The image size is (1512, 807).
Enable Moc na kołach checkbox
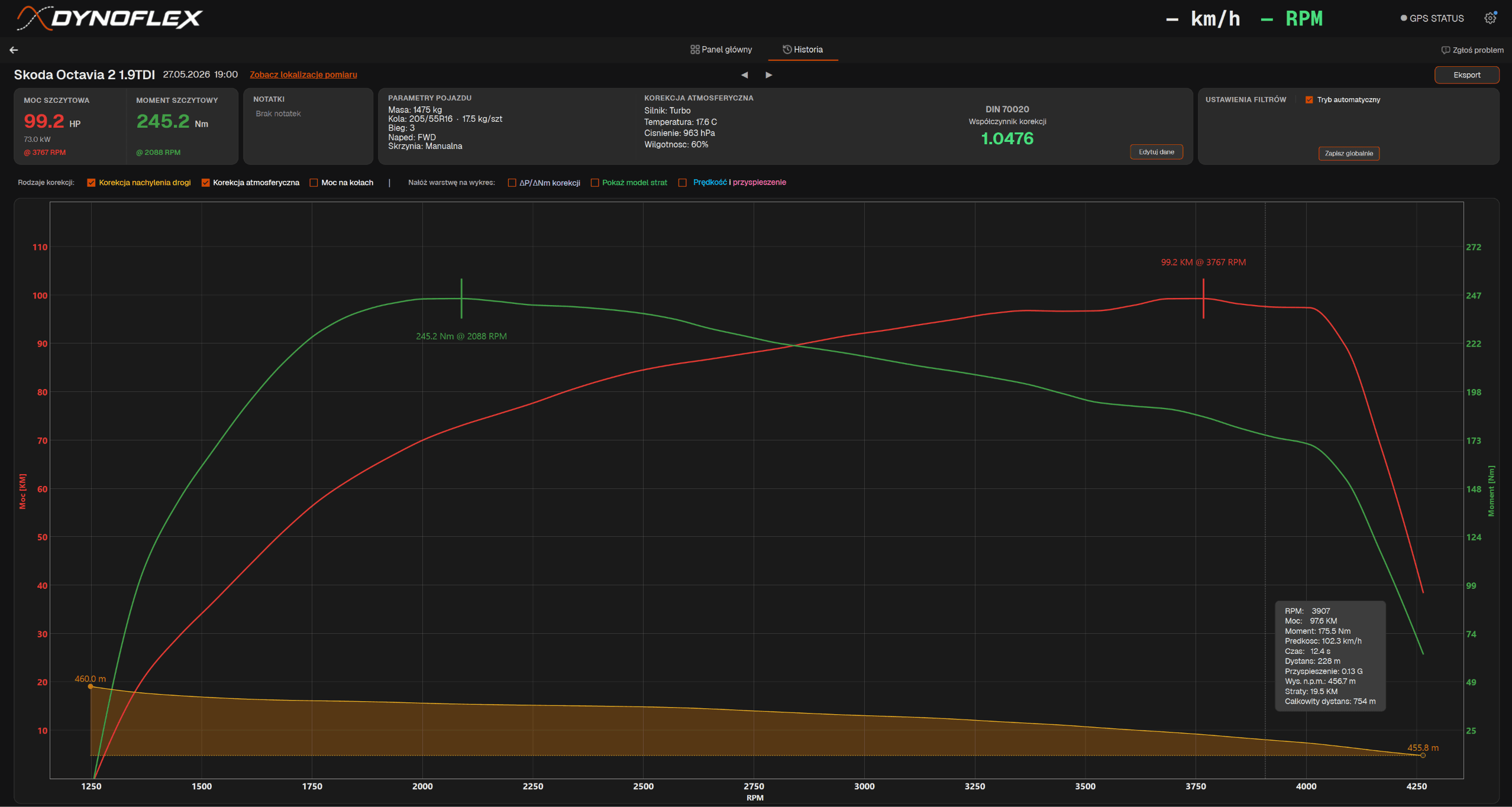pos(314,183)
